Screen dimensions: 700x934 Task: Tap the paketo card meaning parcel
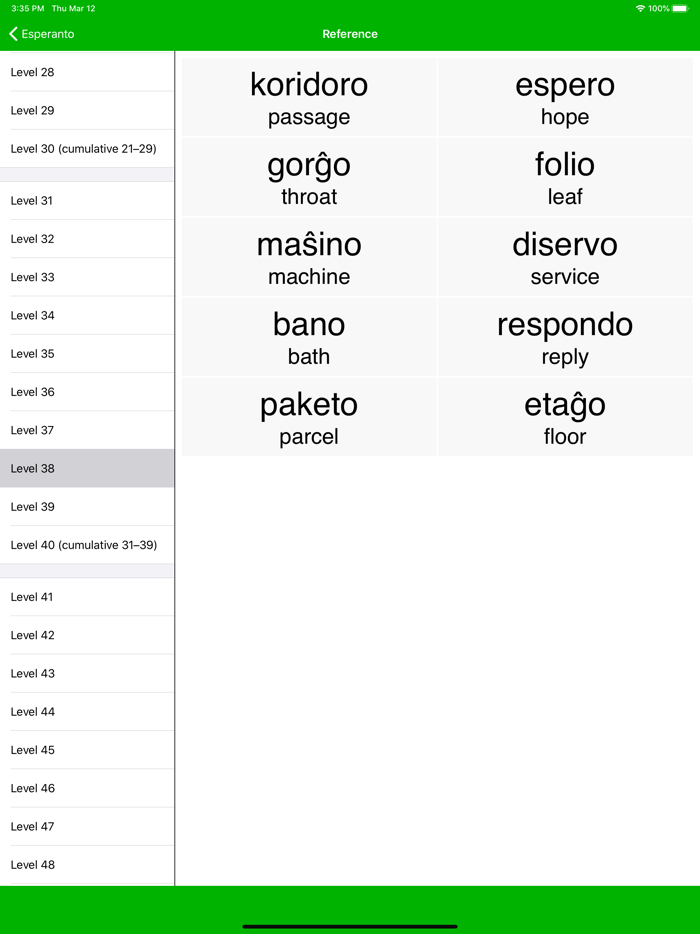pos(308,416)
